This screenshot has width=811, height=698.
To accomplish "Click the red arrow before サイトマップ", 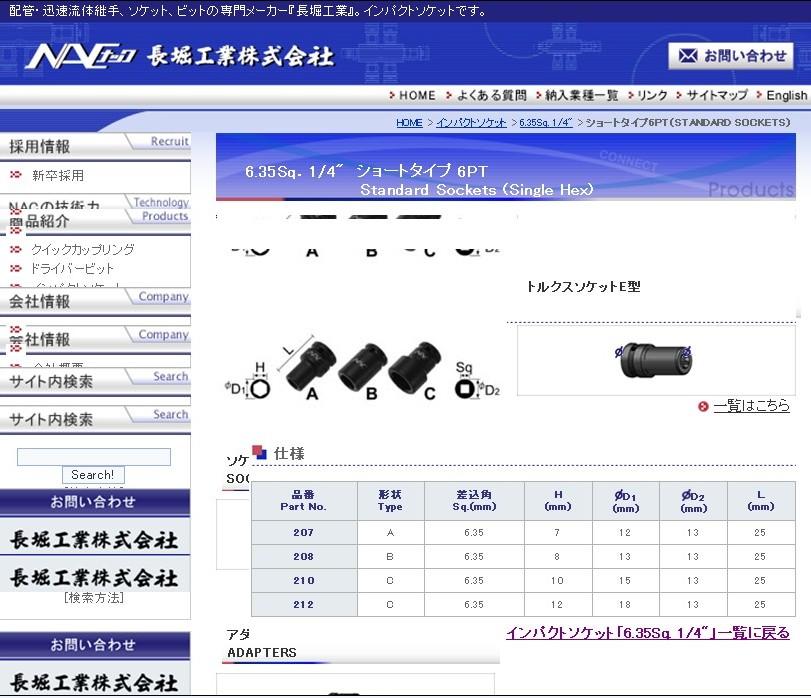I will 679,95.
